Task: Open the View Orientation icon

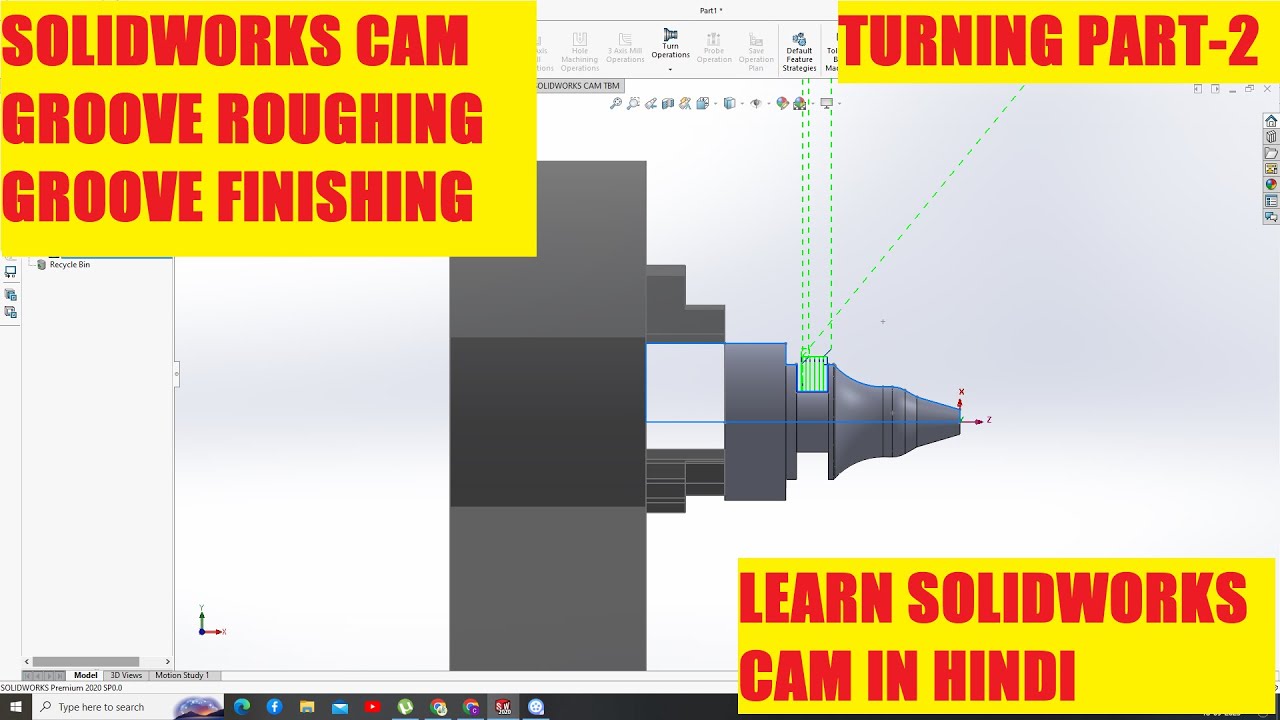Action: (703, 103)
